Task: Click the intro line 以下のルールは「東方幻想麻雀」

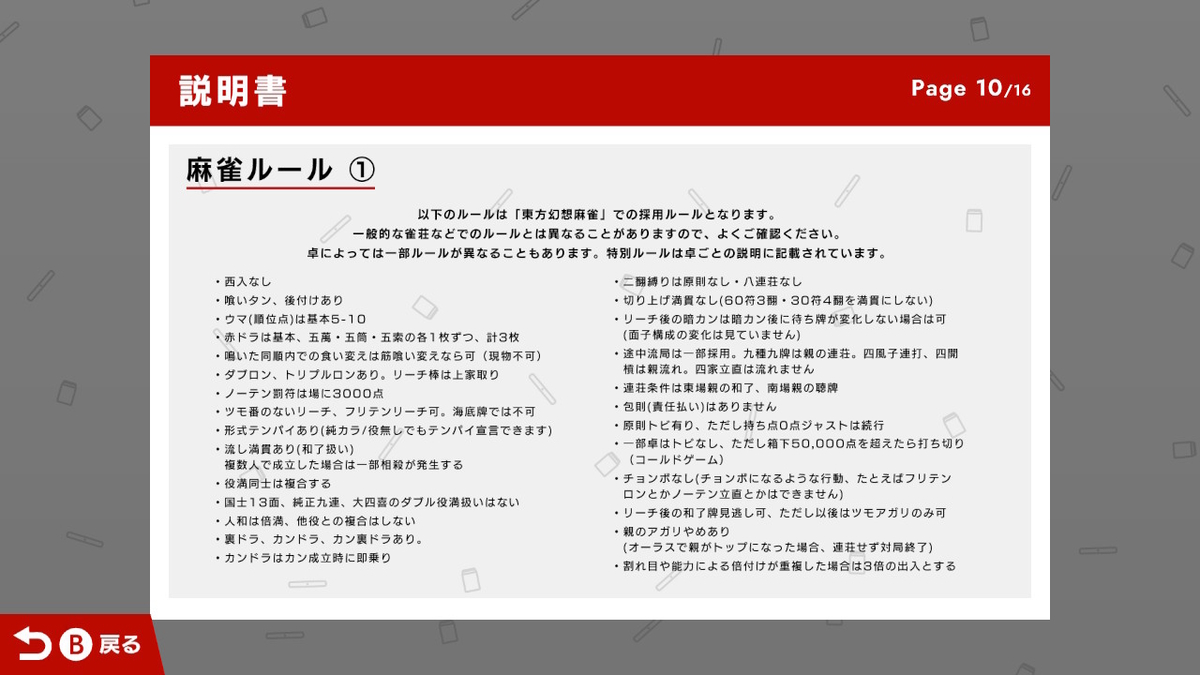Action: [x=597, y=215]
